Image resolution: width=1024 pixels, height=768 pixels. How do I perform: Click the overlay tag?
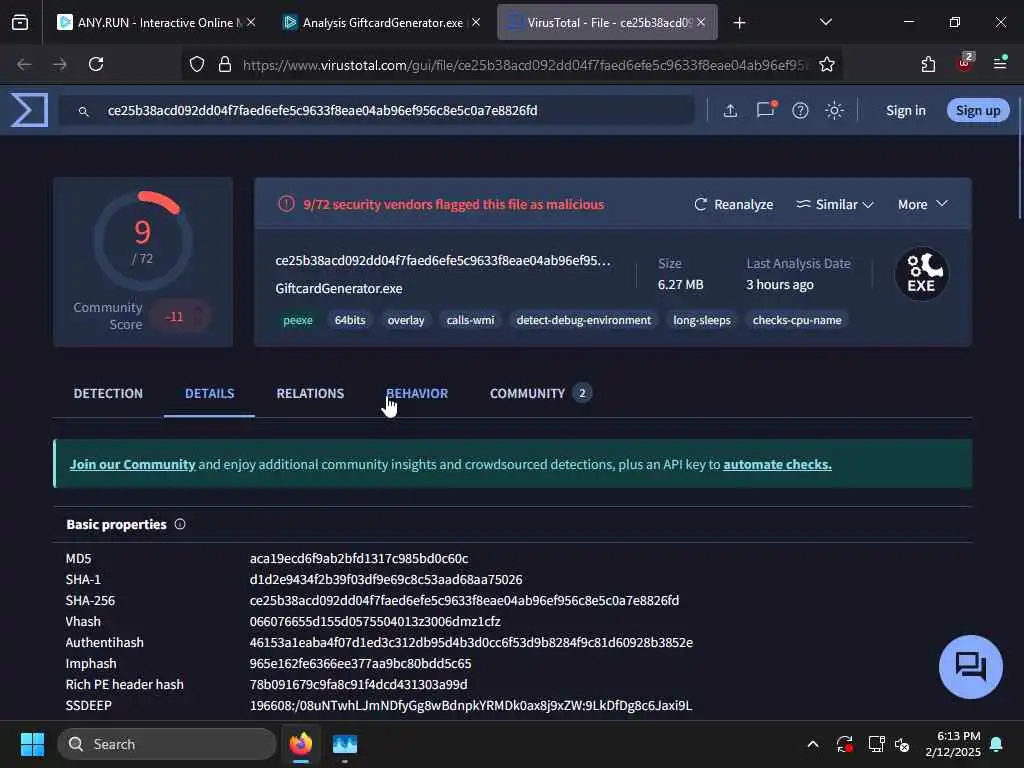[x=406, y=320]
